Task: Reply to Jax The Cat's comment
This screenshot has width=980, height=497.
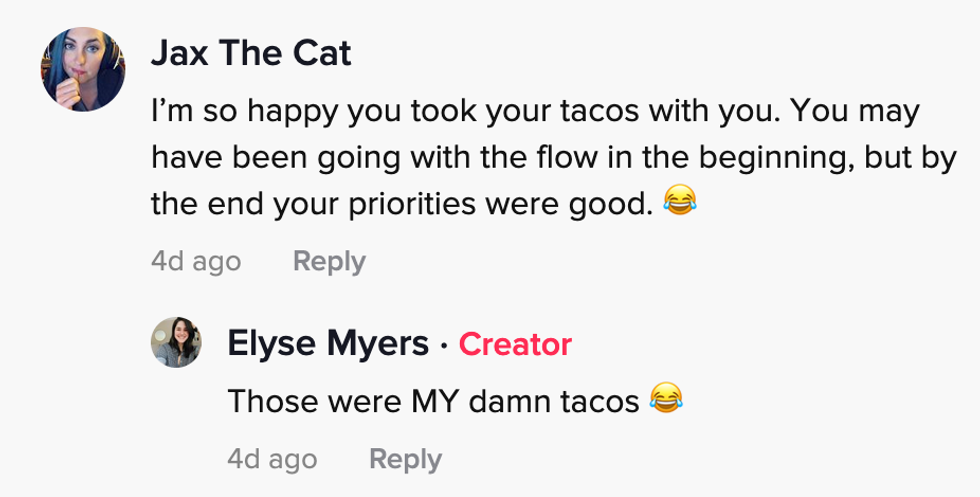Action: coord(329,262)
